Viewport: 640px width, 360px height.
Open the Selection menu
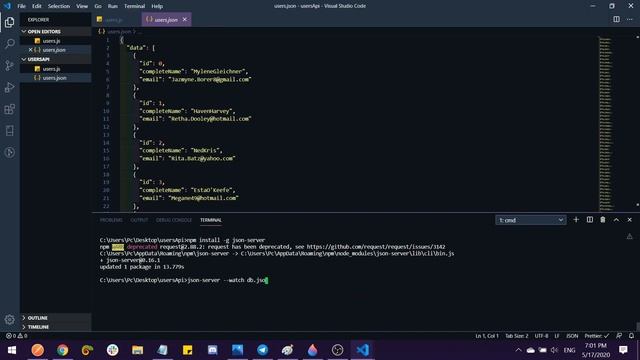[x=59, y=6]
